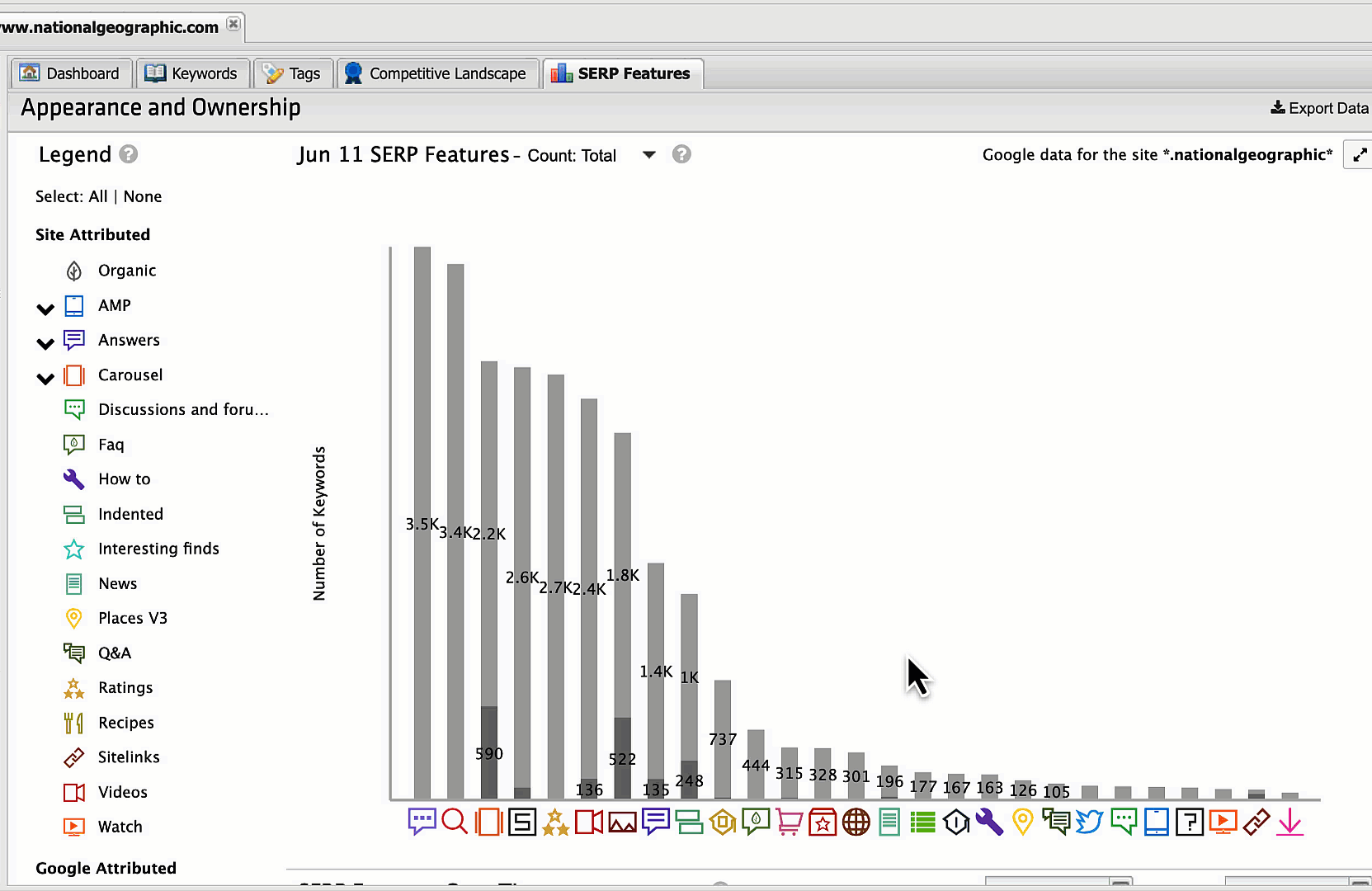The image size is (1372, 891).
Task: Click Export Data button
Action: pos(1319,108)
